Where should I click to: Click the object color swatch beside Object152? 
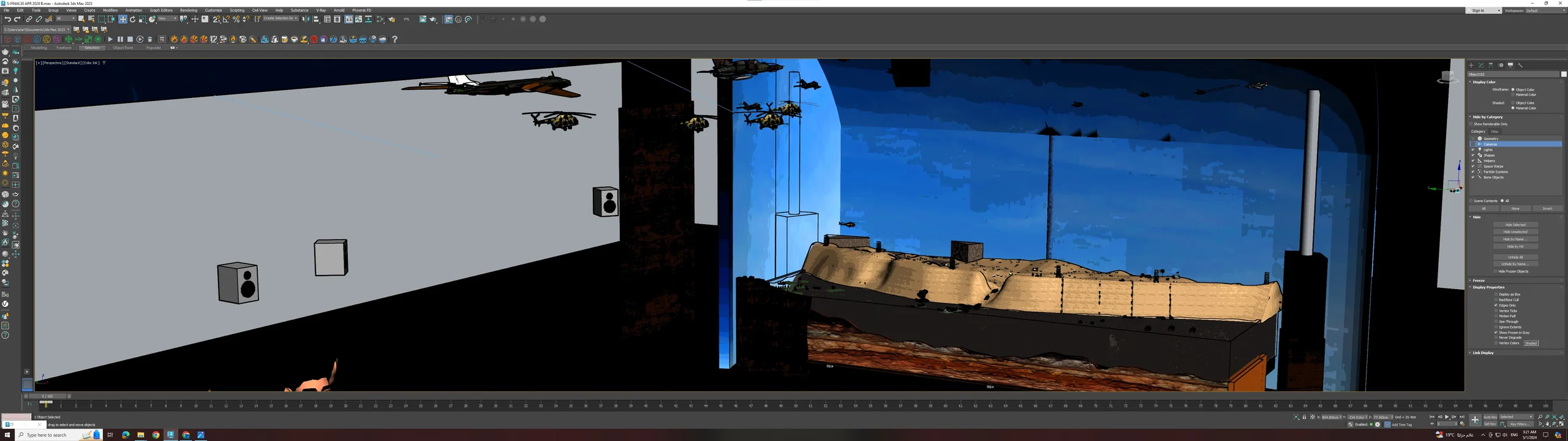coord(1564,74)
